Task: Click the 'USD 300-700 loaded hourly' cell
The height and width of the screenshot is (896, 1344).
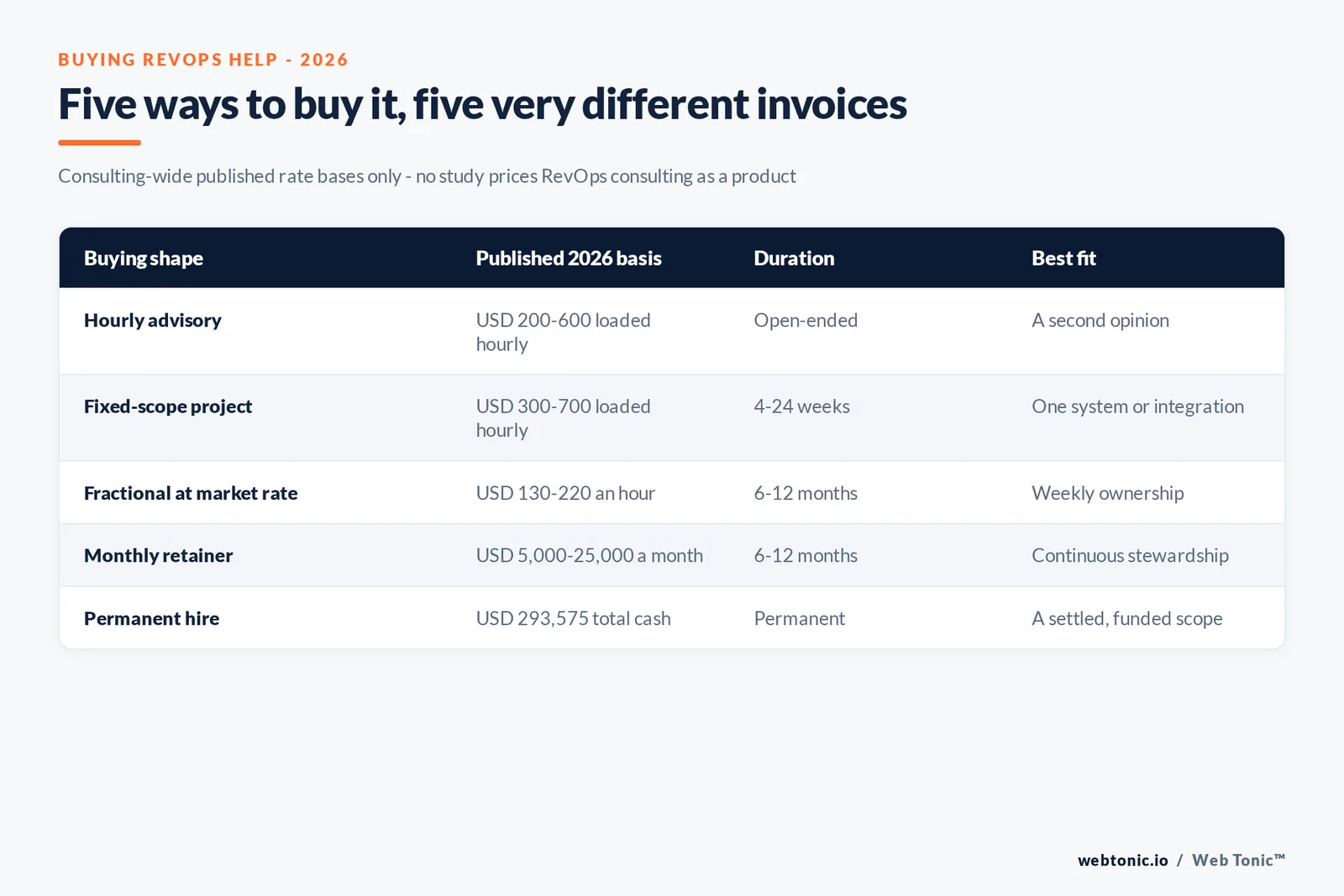Action: pyautogui.click(x=564, y=418)
